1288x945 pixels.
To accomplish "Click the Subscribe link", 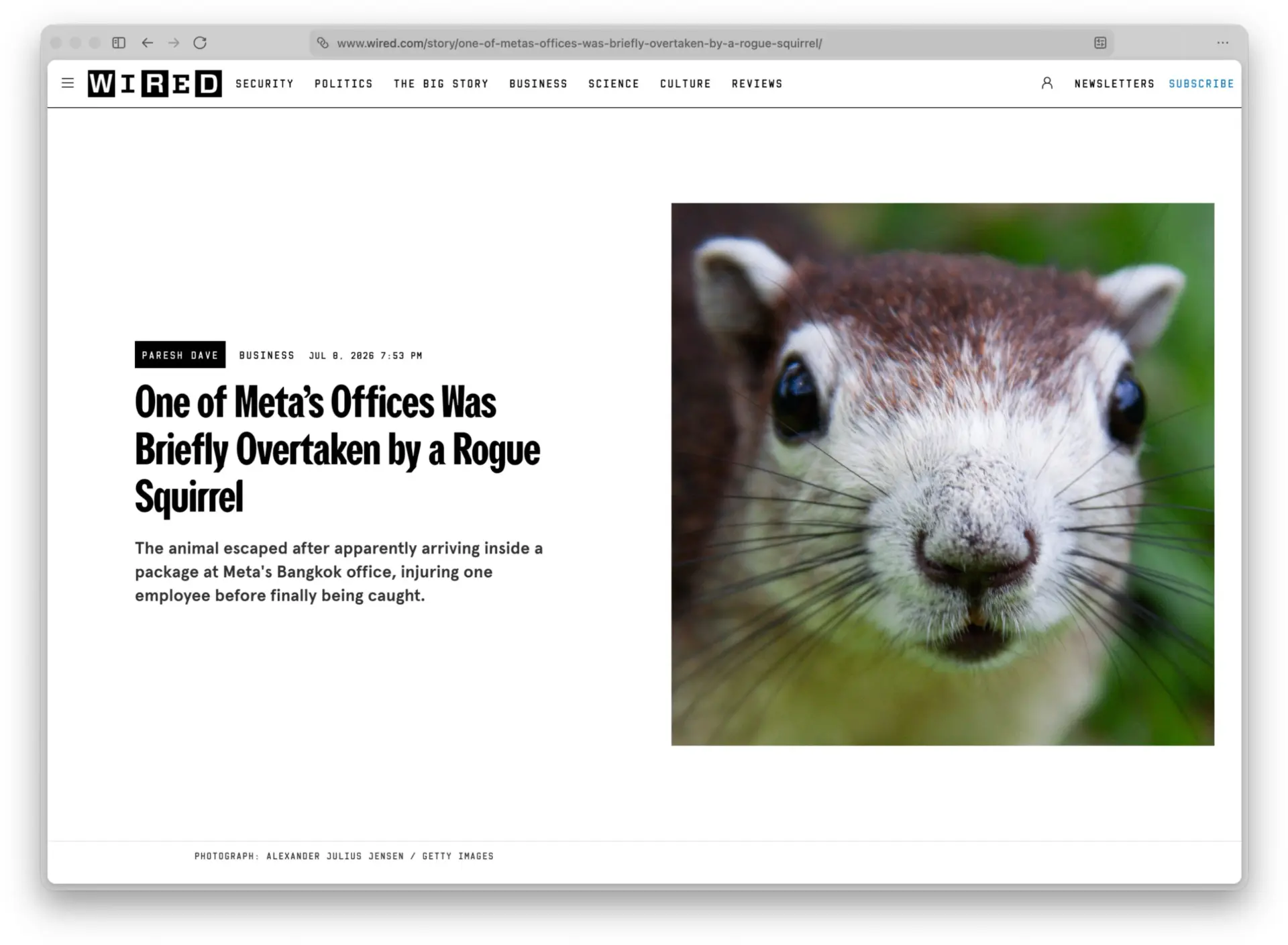I will 1201,84.
